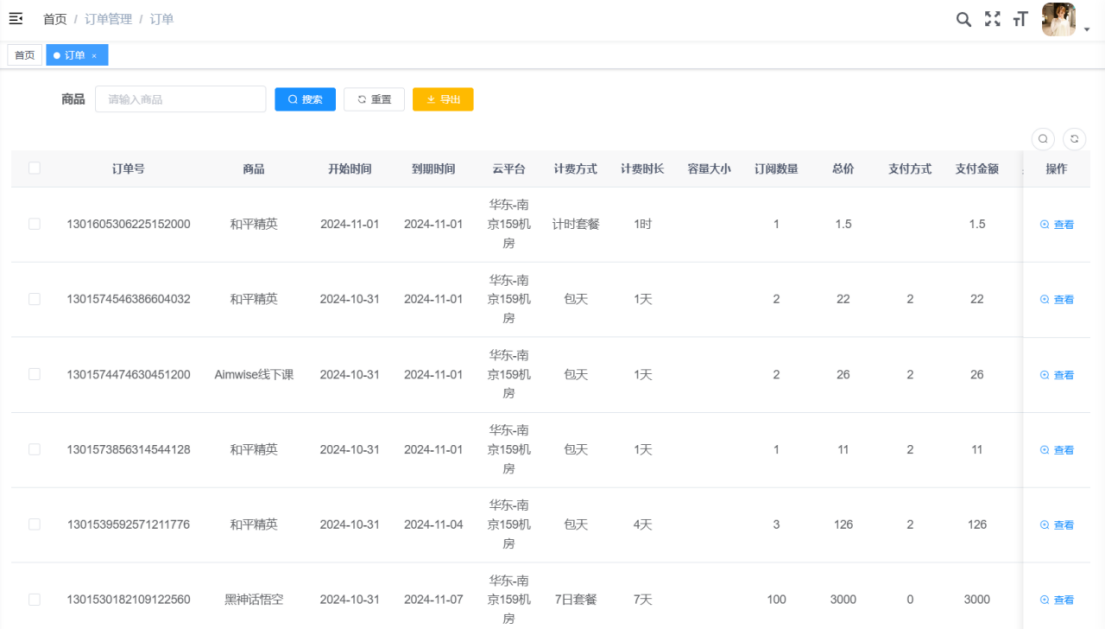
Task: Click the dropdown caret beside avatar
Action: point(1087,30)
